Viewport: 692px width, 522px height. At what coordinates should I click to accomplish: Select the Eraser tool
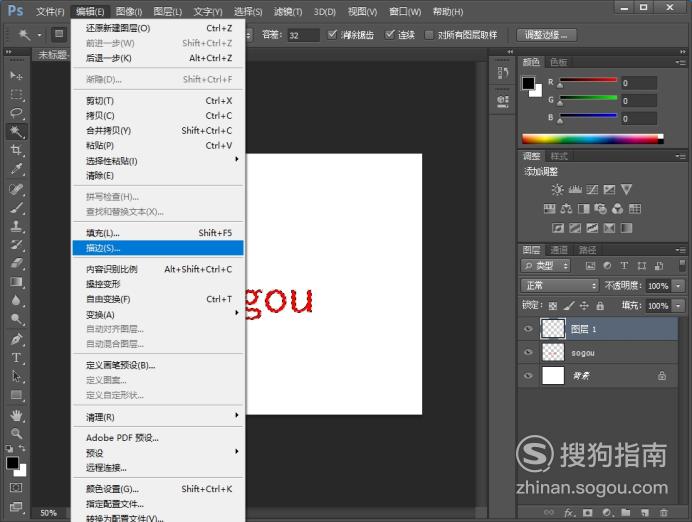16,263
